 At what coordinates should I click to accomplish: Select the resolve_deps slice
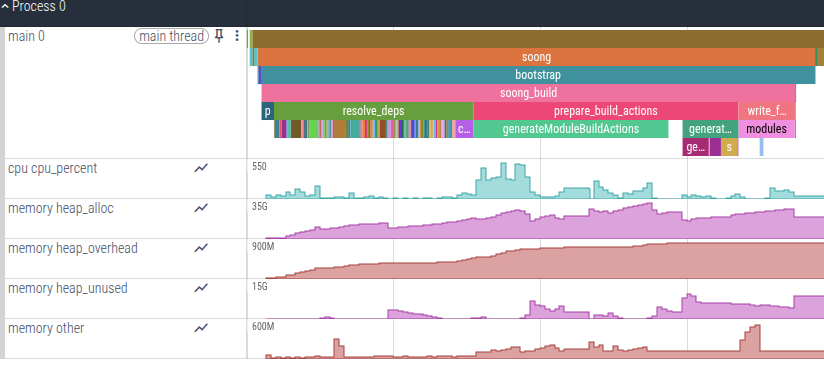(374, 111)
